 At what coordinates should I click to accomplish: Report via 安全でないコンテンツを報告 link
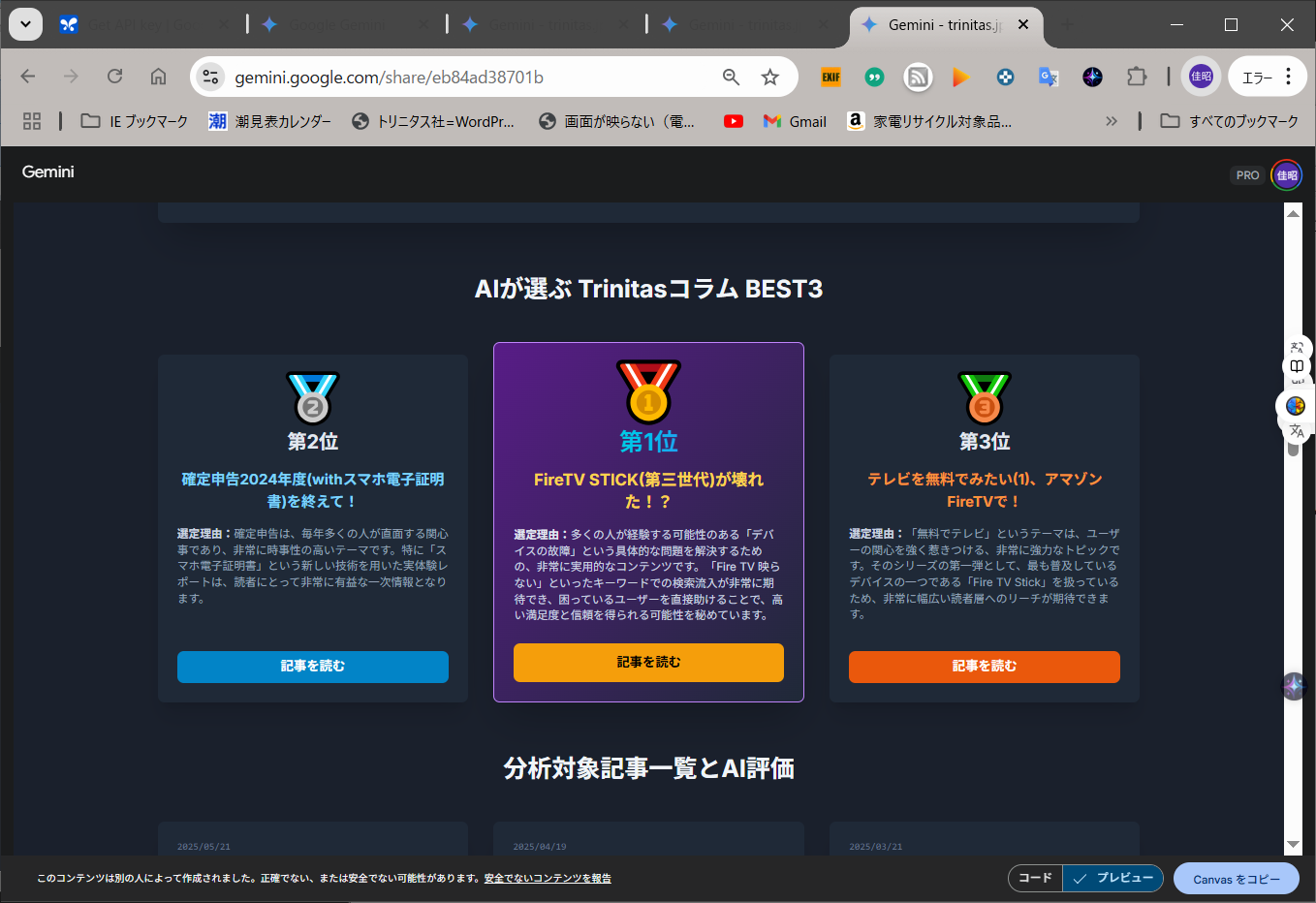coord(548,879)
